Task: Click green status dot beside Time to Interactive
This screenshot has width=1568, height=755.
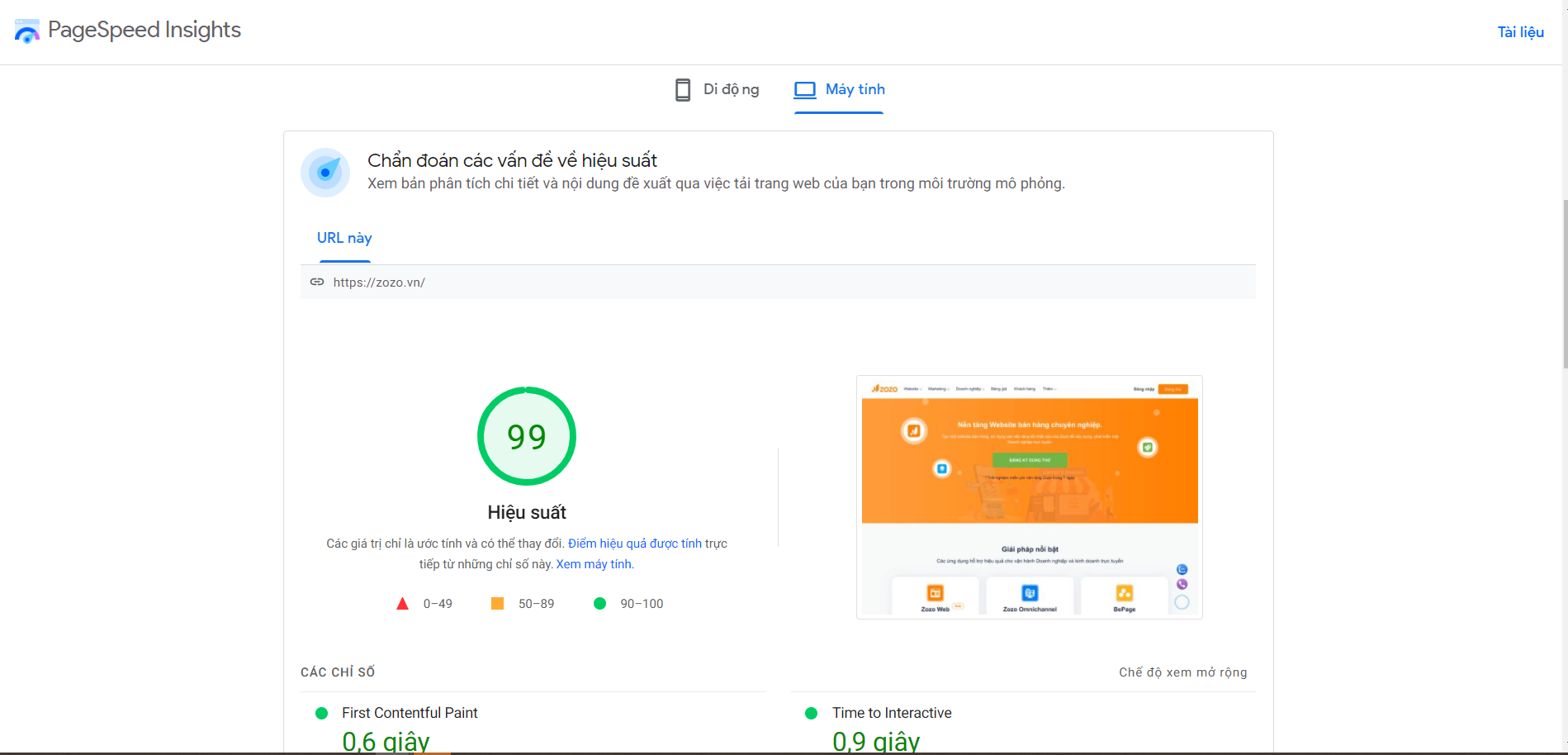Action: 812,713
